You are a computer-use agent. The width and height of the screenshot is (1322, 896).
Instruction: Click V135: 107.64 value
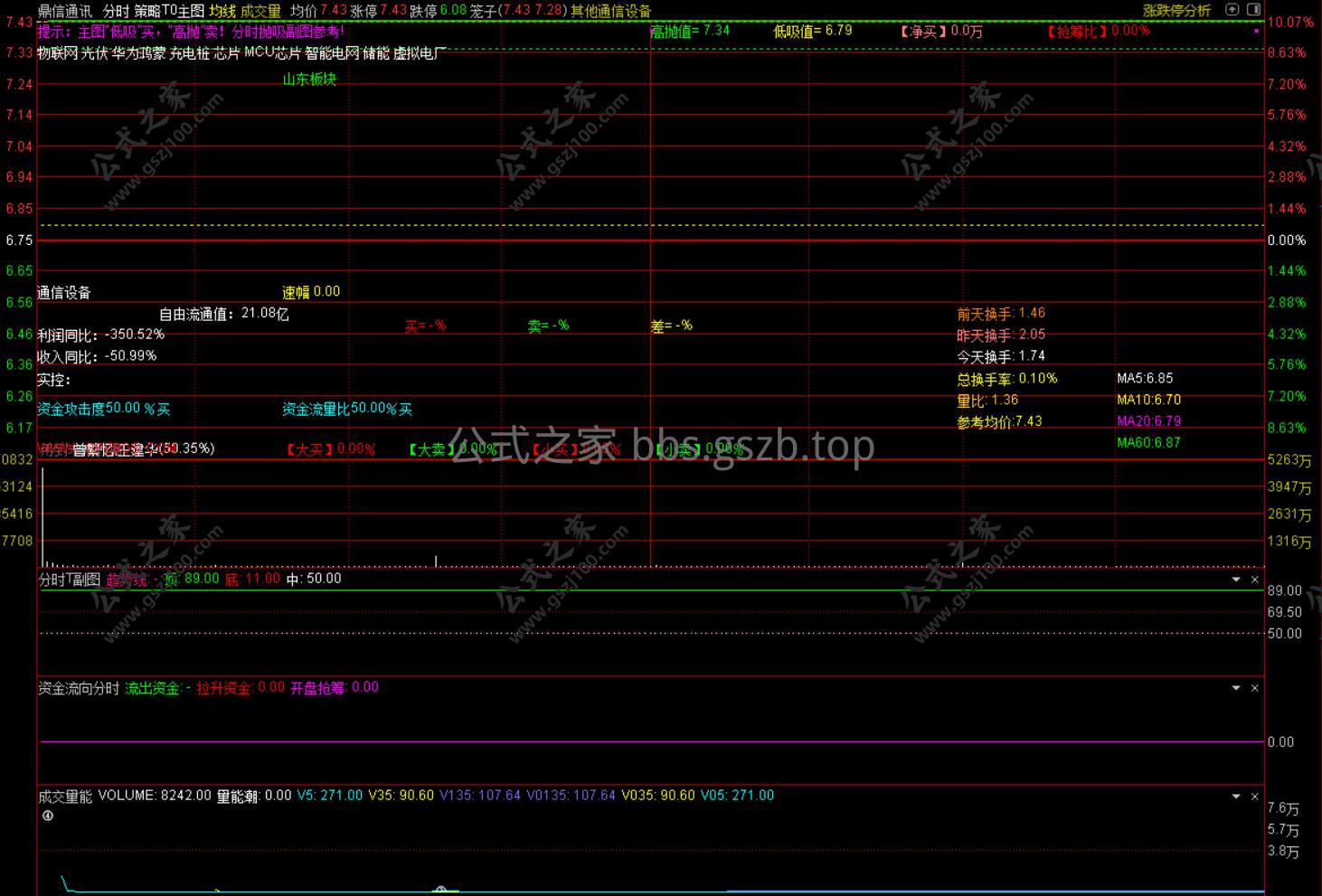coord(480,796)
